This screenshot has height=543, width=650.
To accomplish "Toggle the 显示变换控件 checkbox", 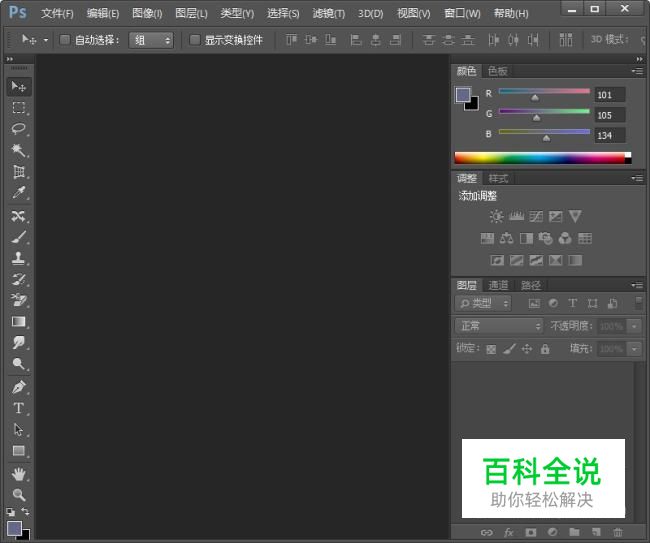I will 195,40.
